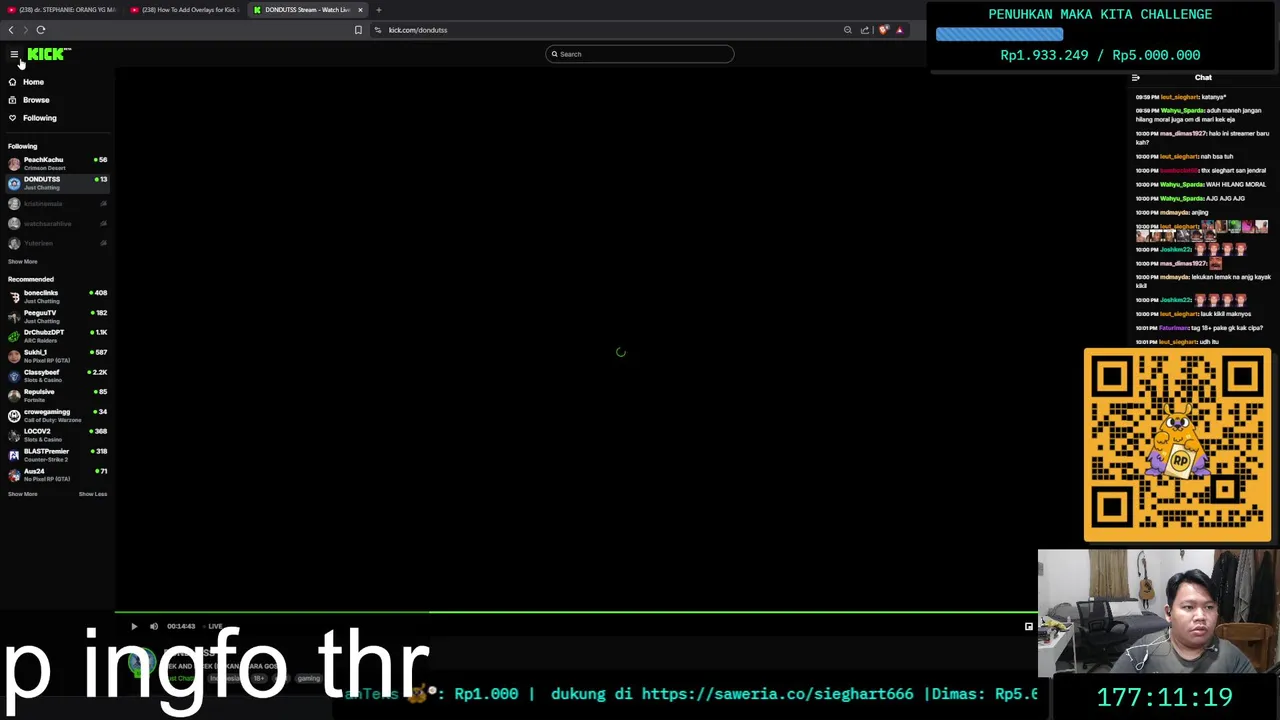This screenshot has width=1280, height=720.
Task: Open offline channel Yuterizen
Action: [x=58, y=243]
